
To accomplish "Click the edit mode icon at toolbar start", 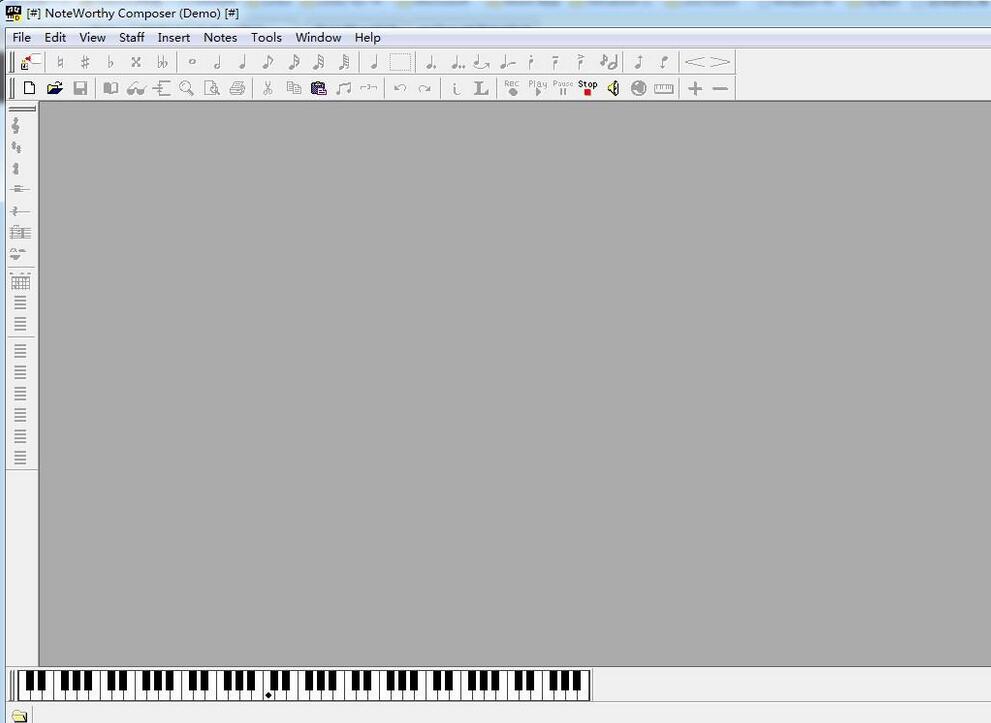I will (x=29, y=62).
